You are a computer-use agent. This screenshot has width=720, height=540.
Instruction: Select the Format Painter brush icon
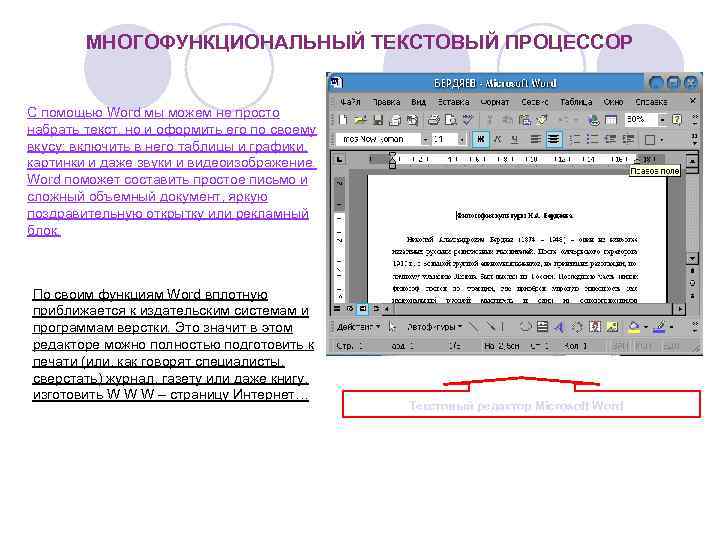[x=541, y=120]
